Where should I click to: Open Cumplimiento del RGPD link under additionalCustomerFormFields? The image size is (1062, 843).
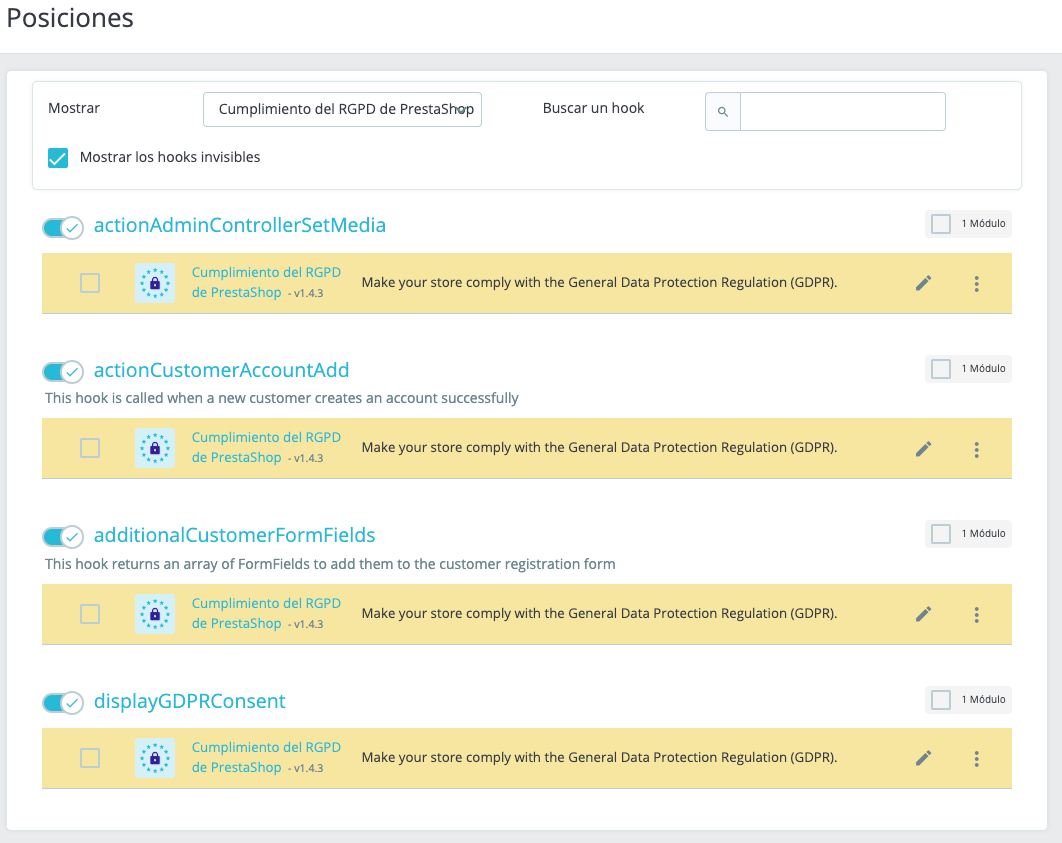[266, 613]
